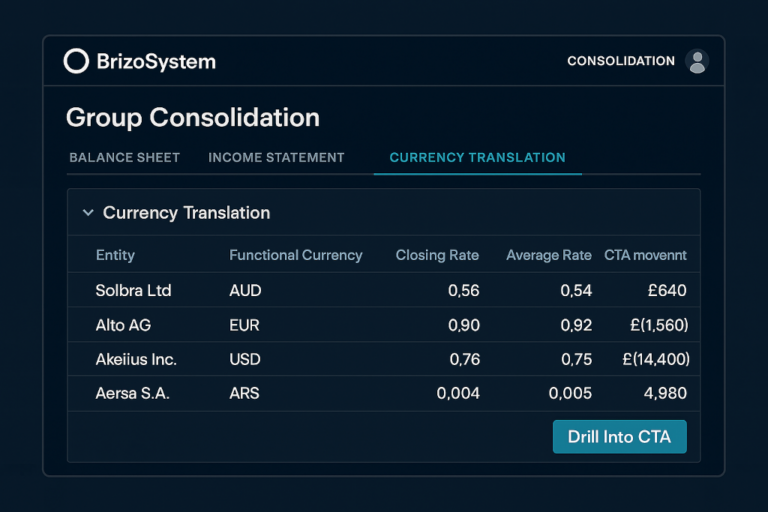Click the Functional Currency column header
768x512 pixels.
[296, 255]
